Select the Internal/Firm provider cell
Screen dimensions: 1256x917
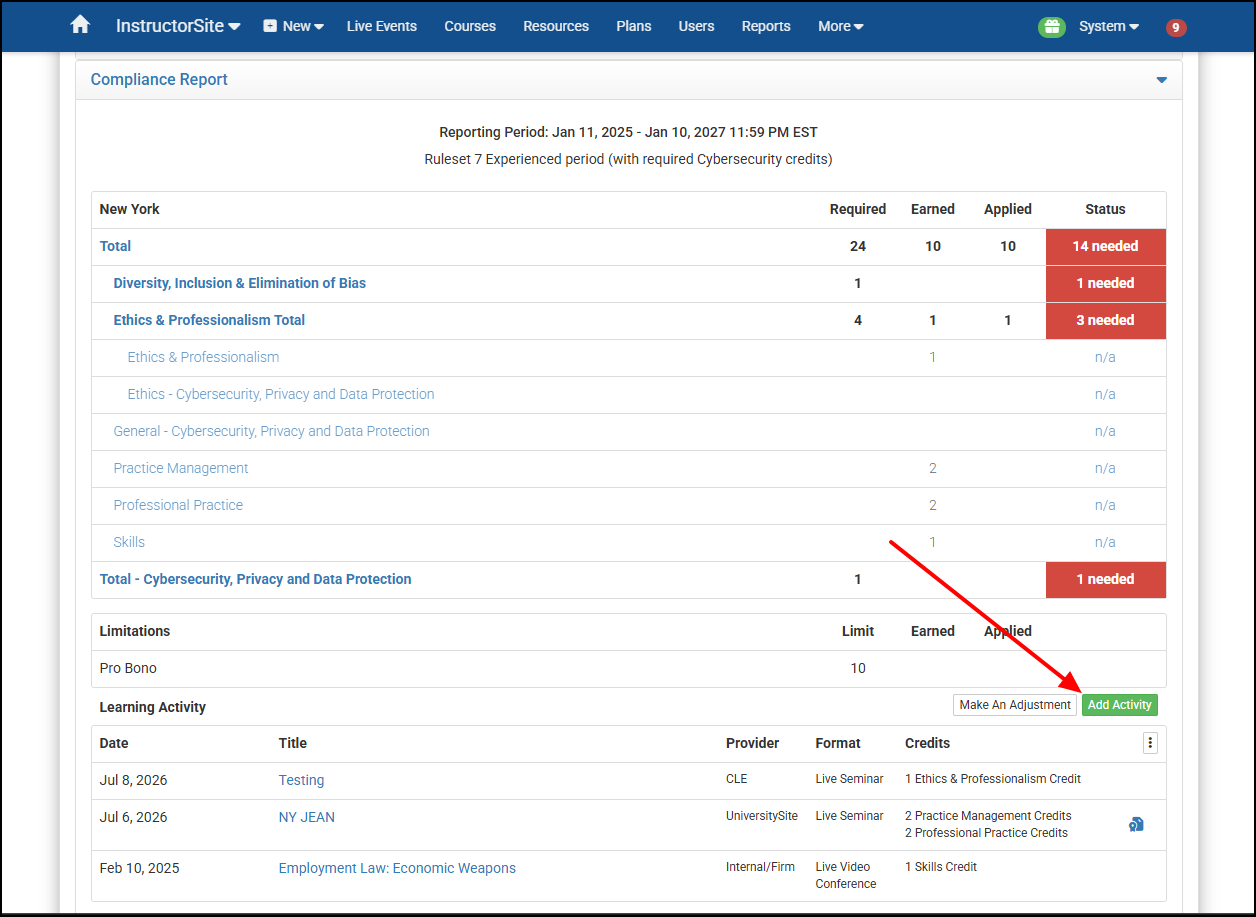tap(760, 867)
